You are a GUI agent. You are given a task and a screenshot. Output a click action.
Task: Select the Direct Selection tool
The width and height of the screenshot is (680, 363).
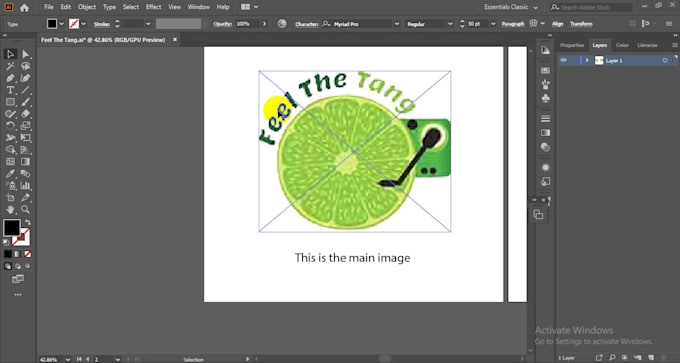26,54
